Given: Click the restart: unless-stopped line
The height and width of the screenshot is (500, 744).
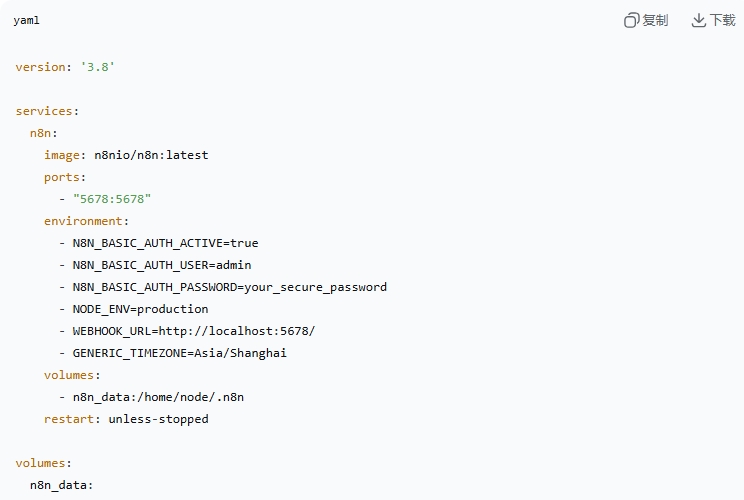Looking at the screenshot, I should pos(125,419).
